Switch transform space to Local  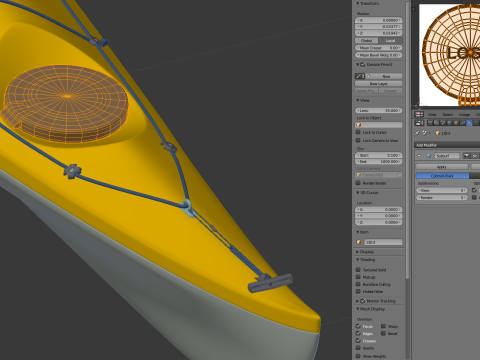tap(391, 41)
